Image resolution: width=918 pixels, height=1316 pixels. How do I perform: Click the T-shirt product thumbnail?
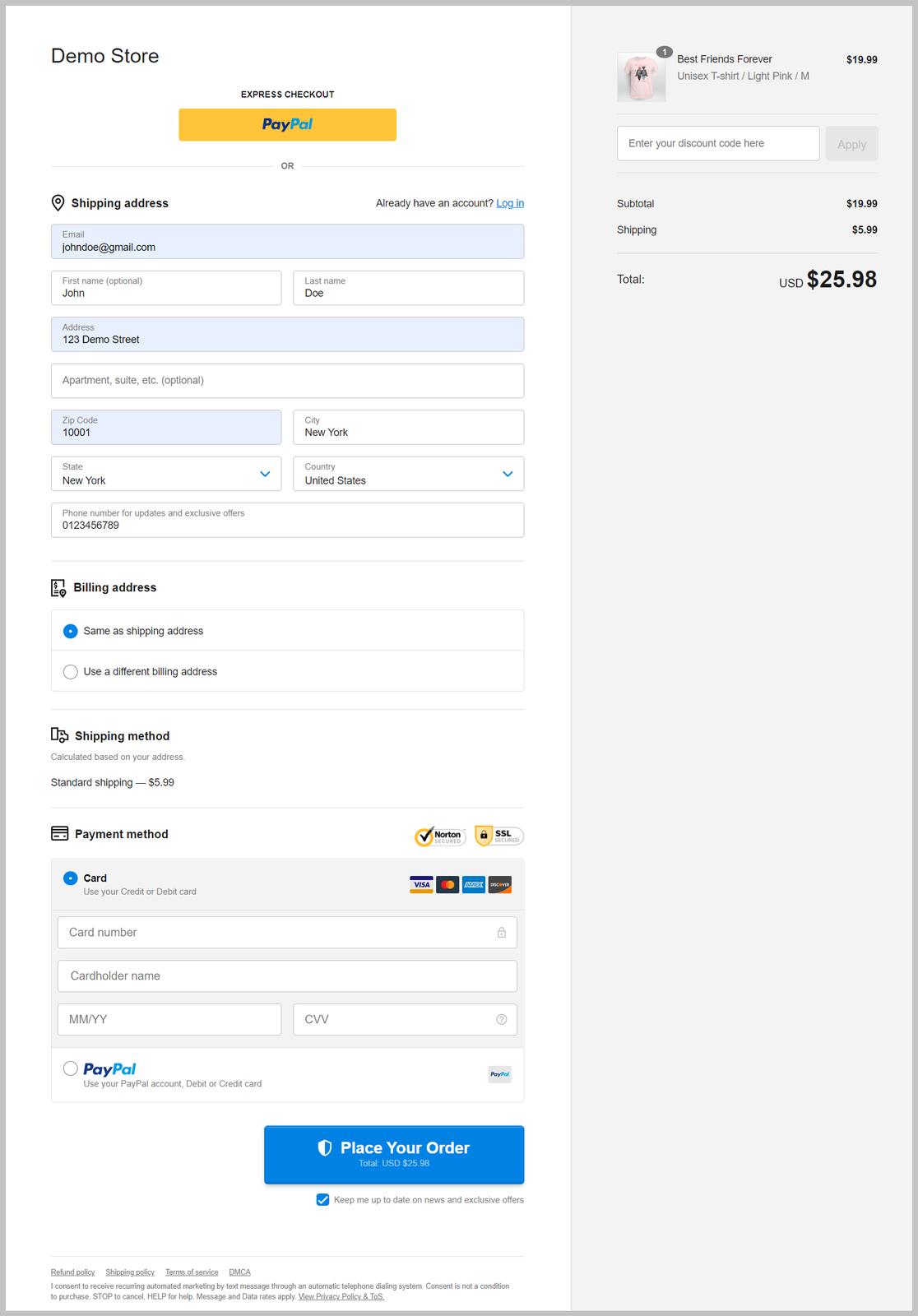(x=642, y=77)
